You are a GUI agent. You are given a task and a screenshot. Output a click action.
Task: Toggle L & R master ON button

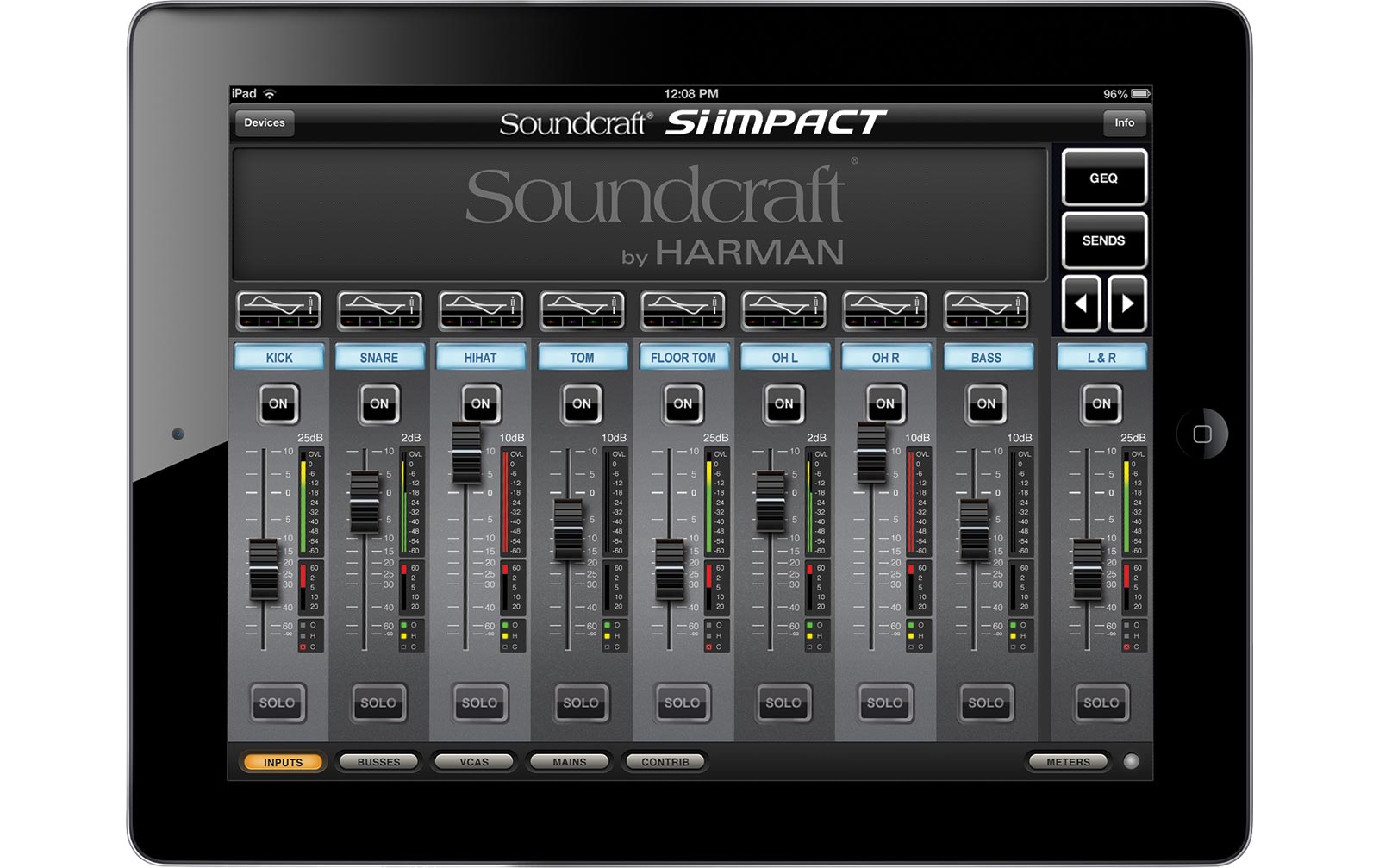tap(1101, 403)
